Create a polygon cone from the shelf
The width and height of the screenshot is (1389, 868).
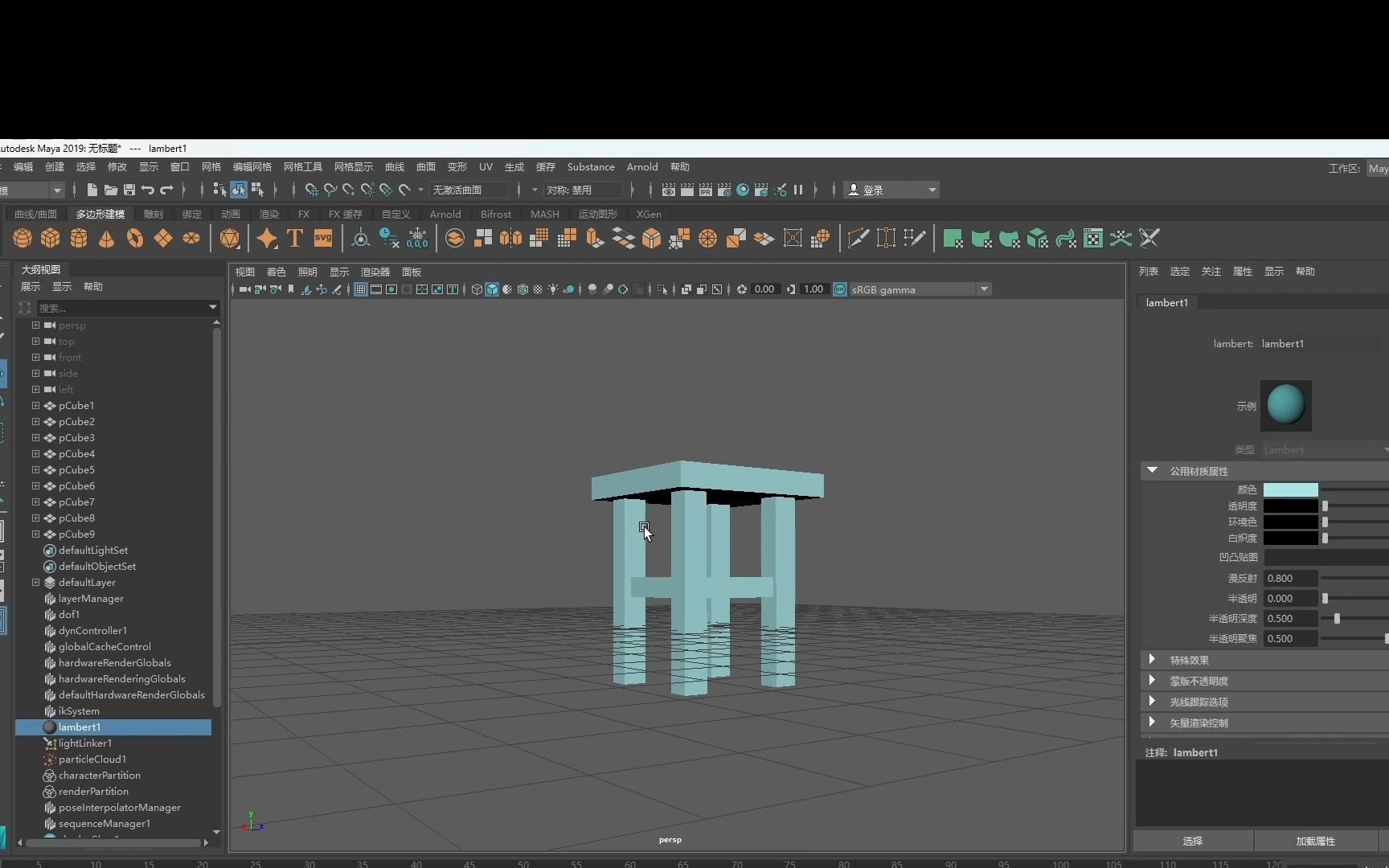(x=106, y=238)
